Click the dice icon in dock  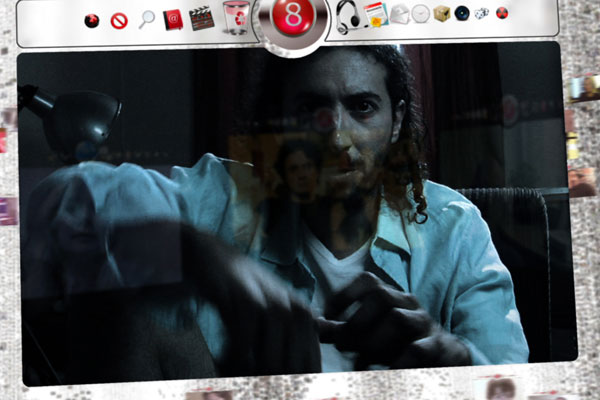click(482, 13)
